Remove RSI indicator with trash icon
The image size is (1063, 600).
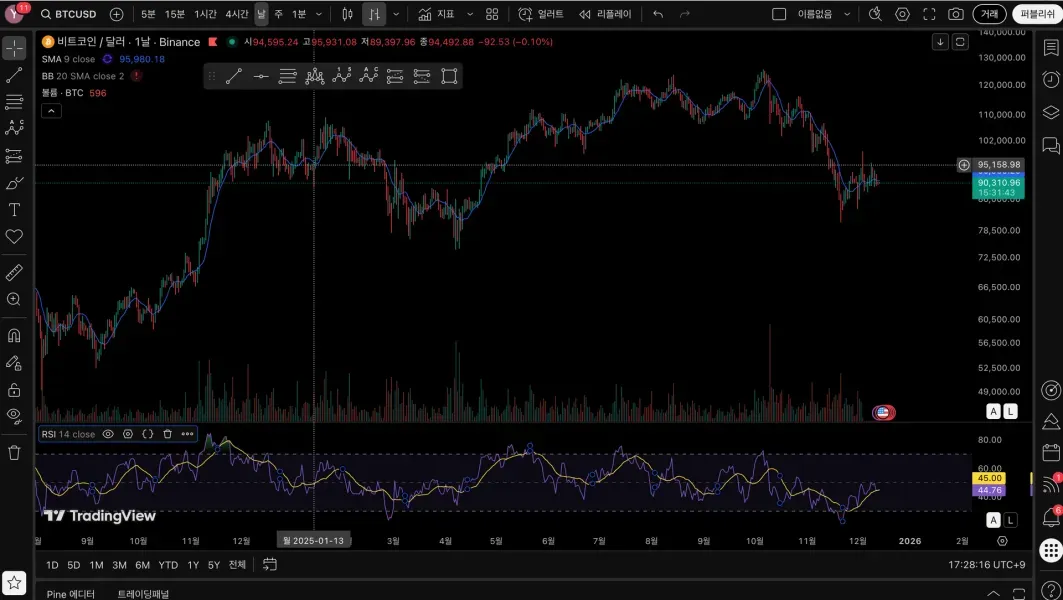pos(167,434)
